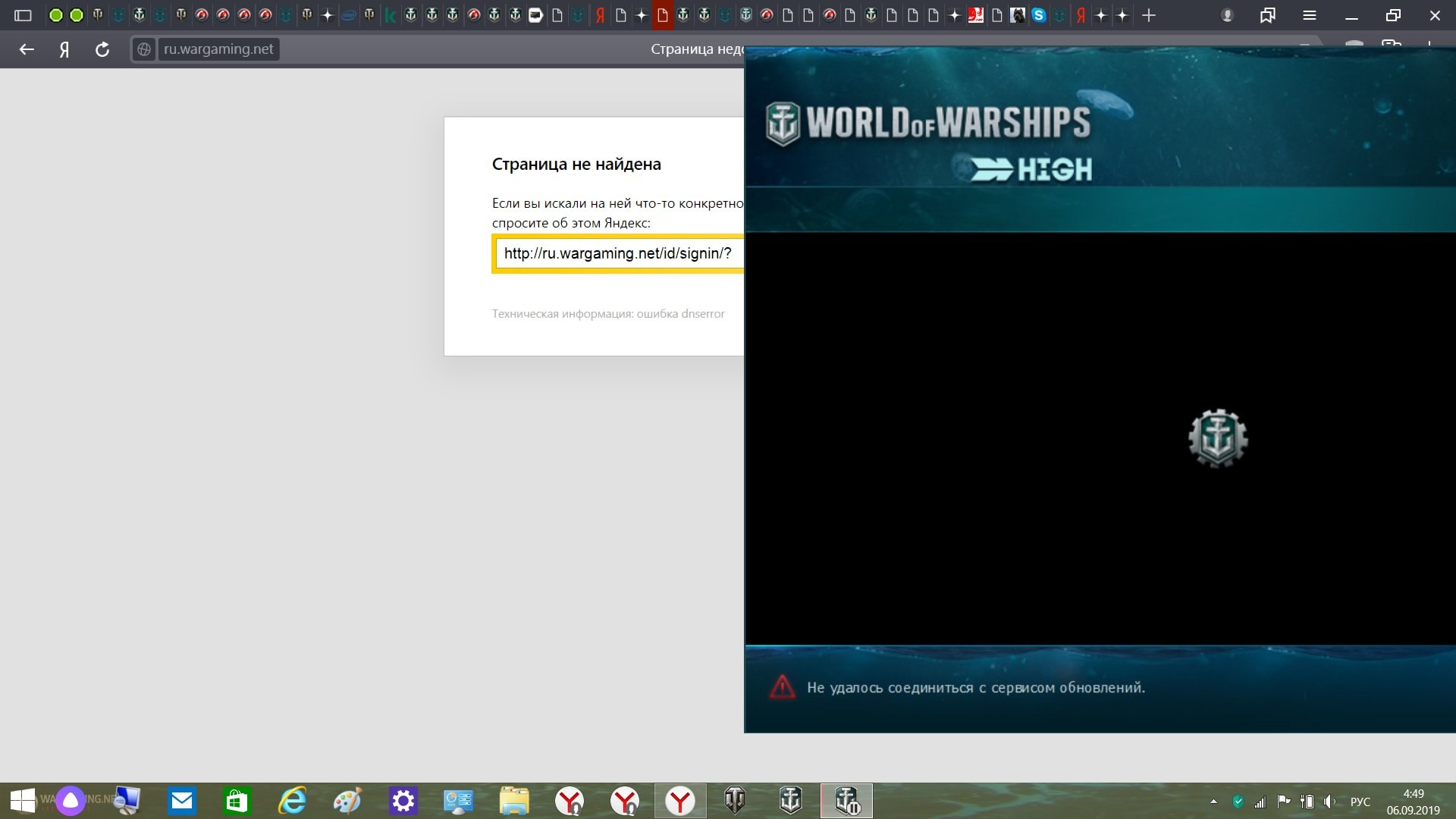Open the World of Warships paused launcher taskbar button
This screenshot has height=819, width=1456.
click(846, 801)
